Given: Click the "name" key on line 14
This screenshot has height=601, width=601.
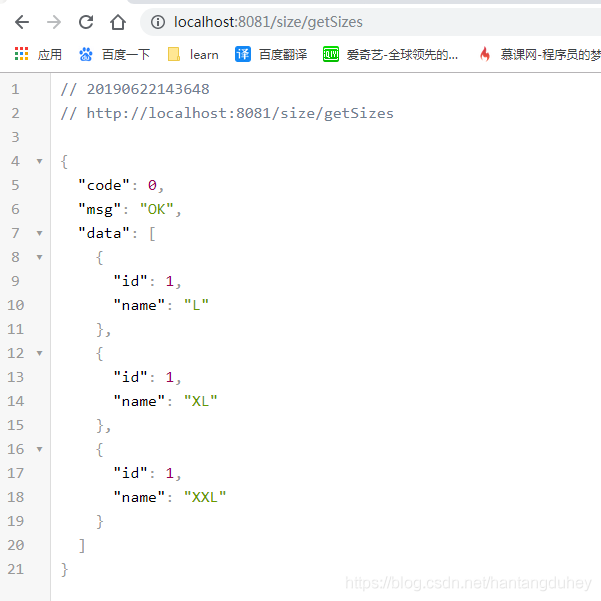Looking at the screenshot, I should [x=139, y=401].
